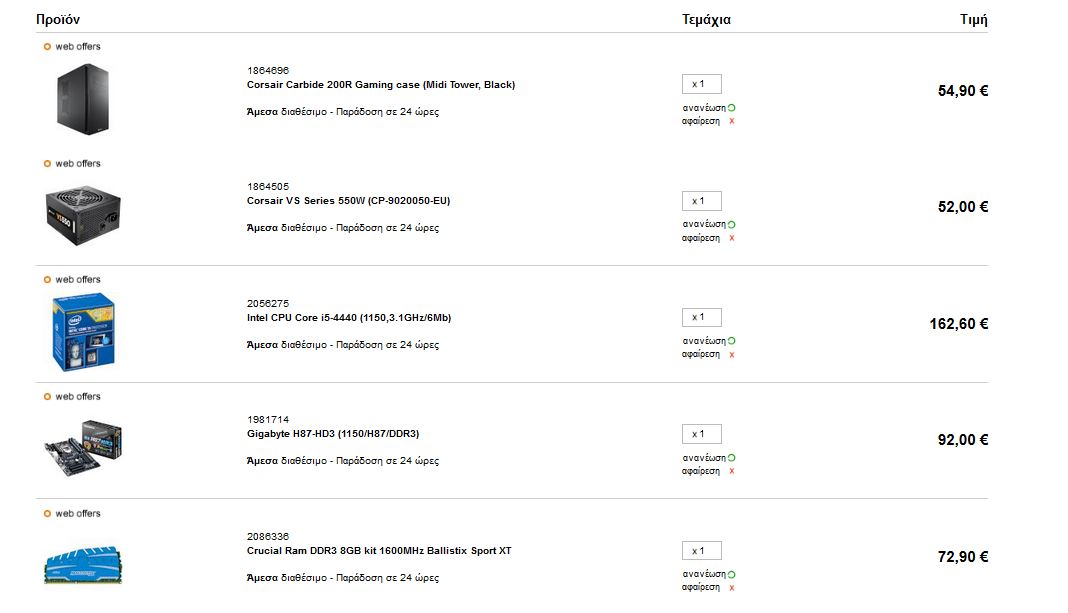Screen dimensions: 1068x613
Task: Click the green refresh icon for Intel Core i5-4440
Action: (732, 341)
